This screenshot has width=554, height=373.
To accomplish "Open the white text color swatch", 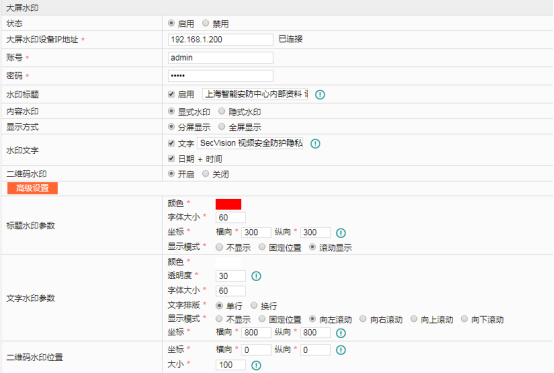I will [229, 262].
